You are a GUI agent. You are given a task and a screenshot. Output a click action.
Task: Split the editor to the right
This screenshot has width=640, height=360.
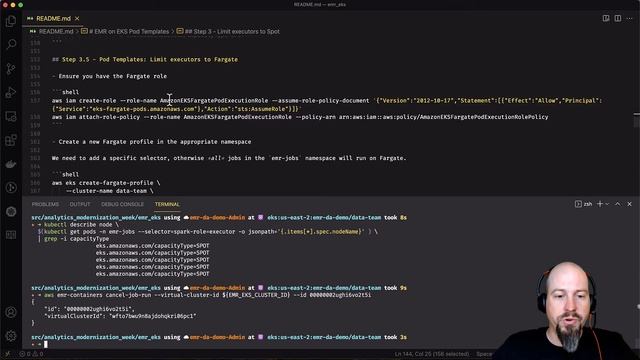point(618,18)
